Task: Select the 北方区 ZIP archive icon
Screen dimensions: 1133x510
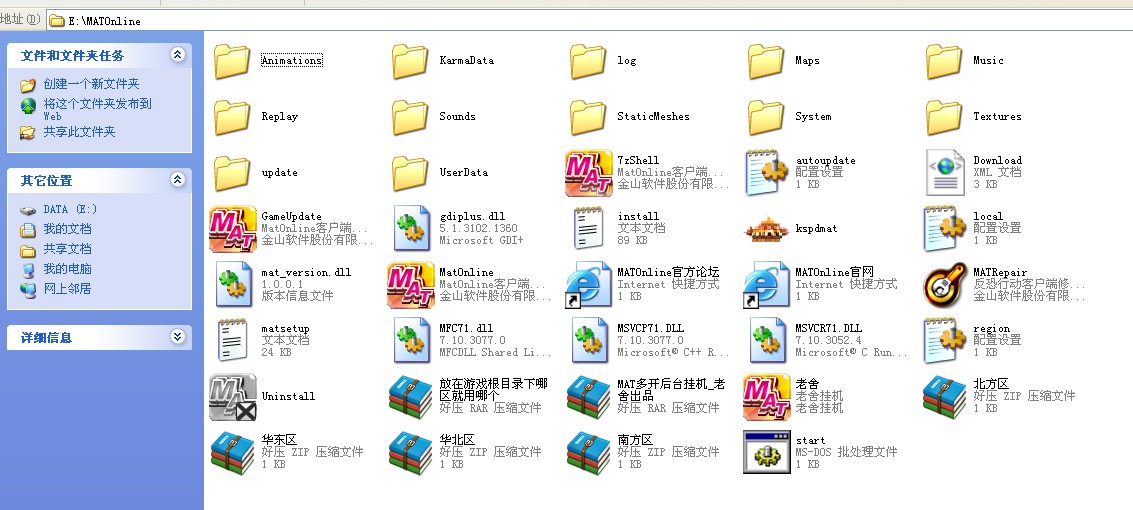Action: pos(944,397)
